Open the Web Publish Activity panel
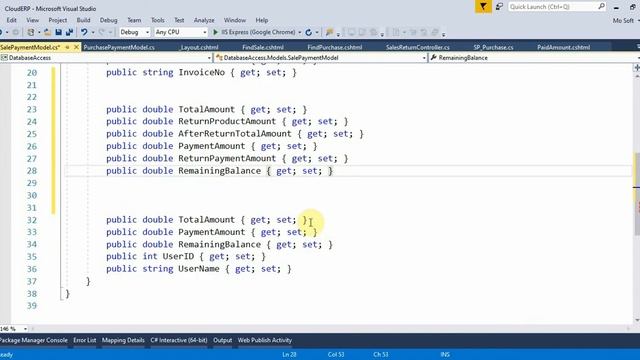640x360 pixels. point(265,340)
